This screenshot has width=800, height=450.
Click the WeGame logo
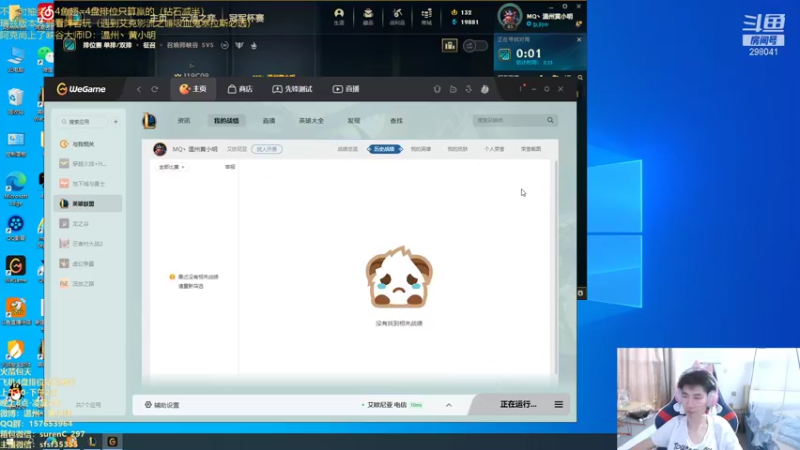coord(81,89)
